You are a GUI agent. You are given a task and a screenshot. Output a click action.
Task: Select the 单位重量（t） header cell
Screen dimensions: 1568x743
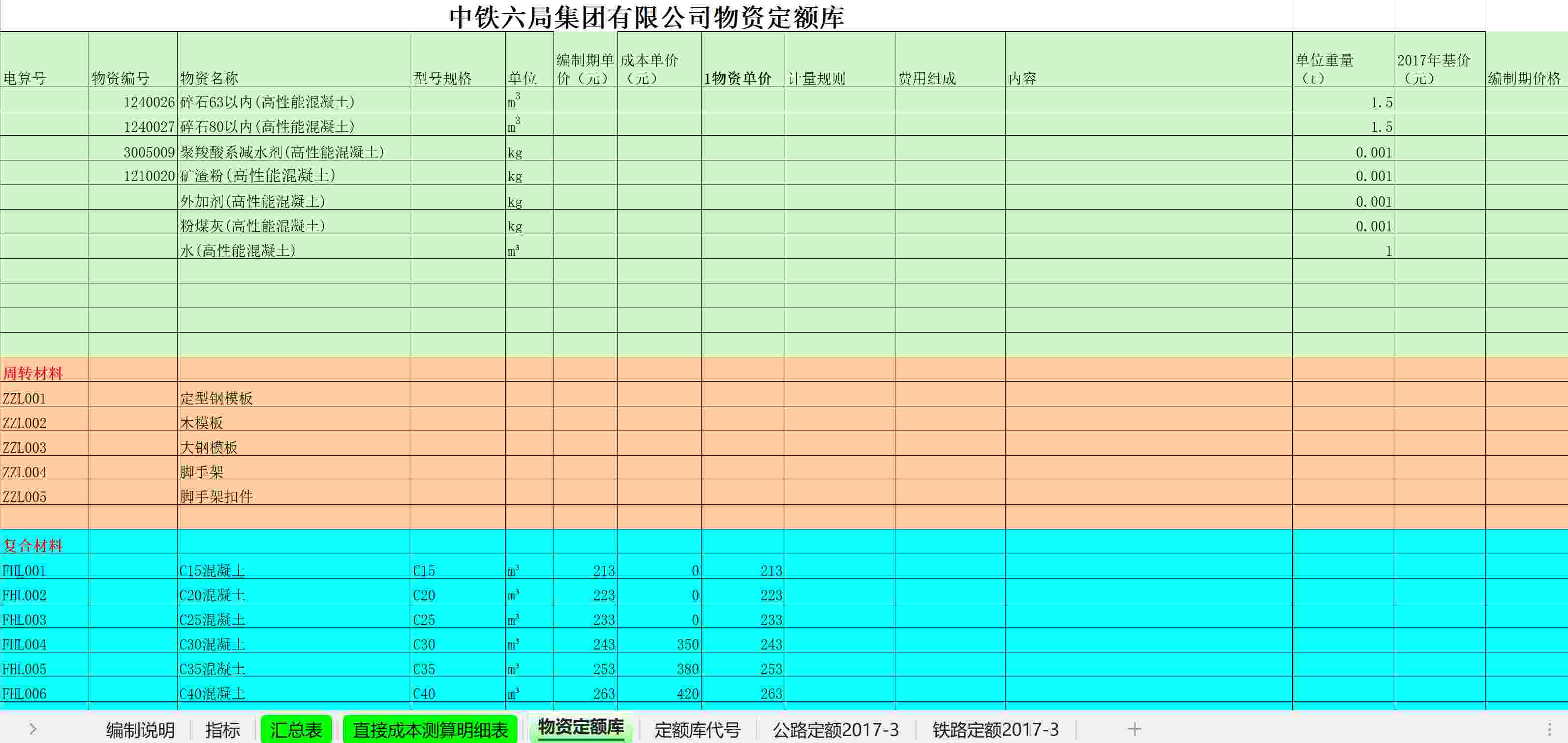pos(1343,60)
